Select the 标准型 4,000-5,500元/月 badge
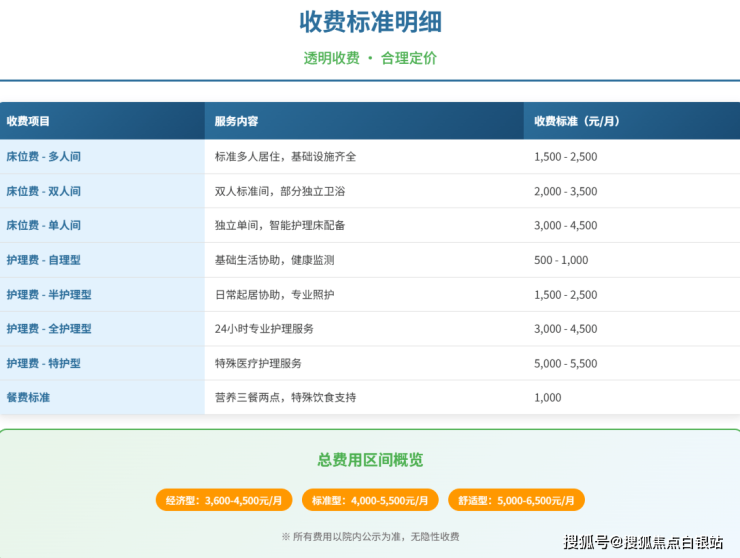Image resolution: width=740 pixels, height=558 pixels. pyautogui.click(x=370, y=500)
